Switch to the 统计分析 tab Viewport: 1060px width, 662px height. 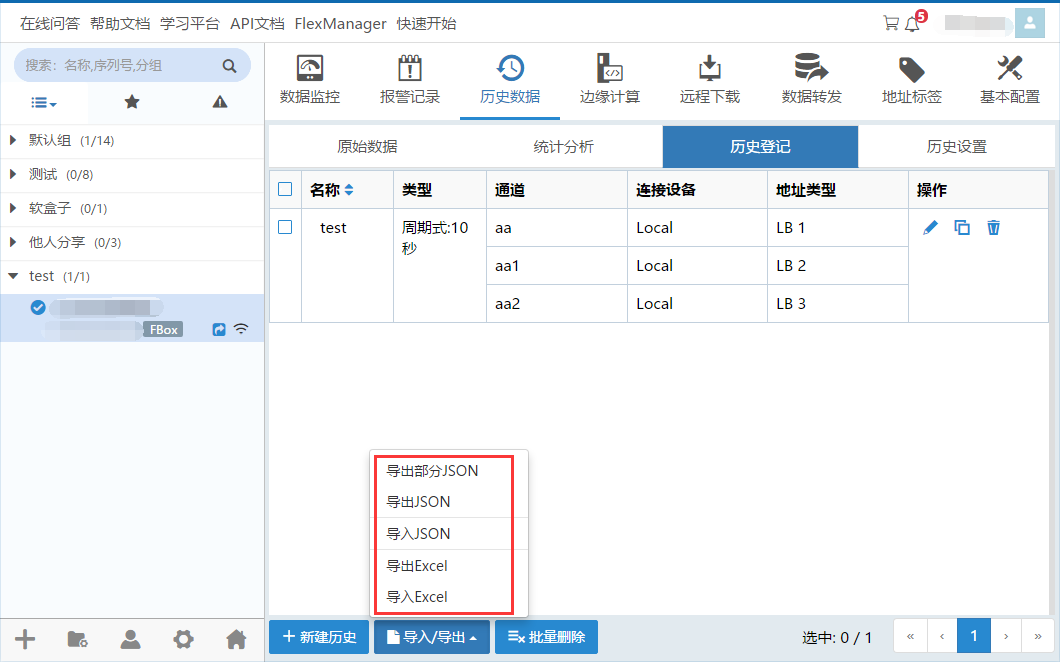(x=563, y=147)
